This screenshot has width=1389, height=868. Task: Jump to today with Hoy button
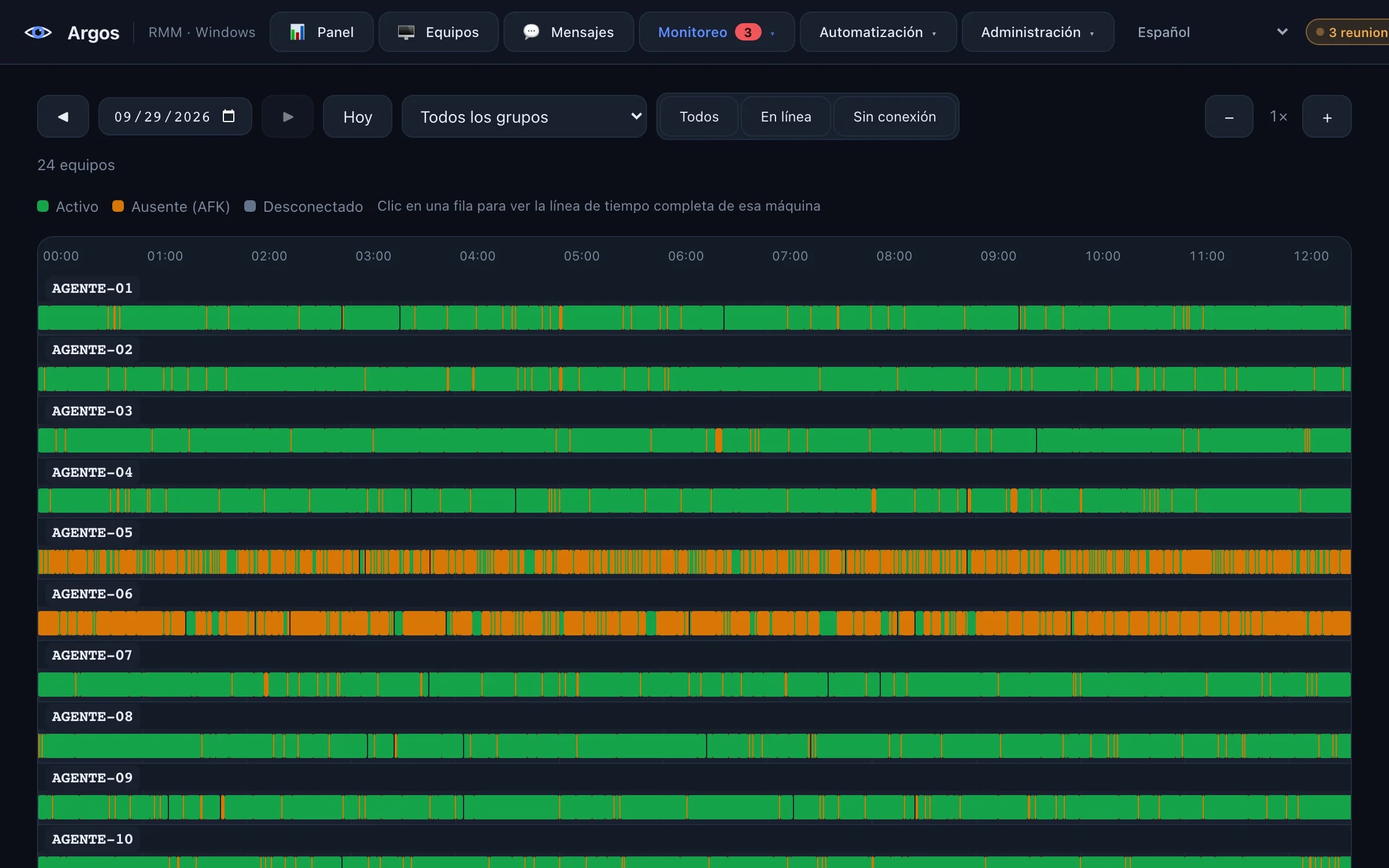pyautogui.click(x=357, y=116)
